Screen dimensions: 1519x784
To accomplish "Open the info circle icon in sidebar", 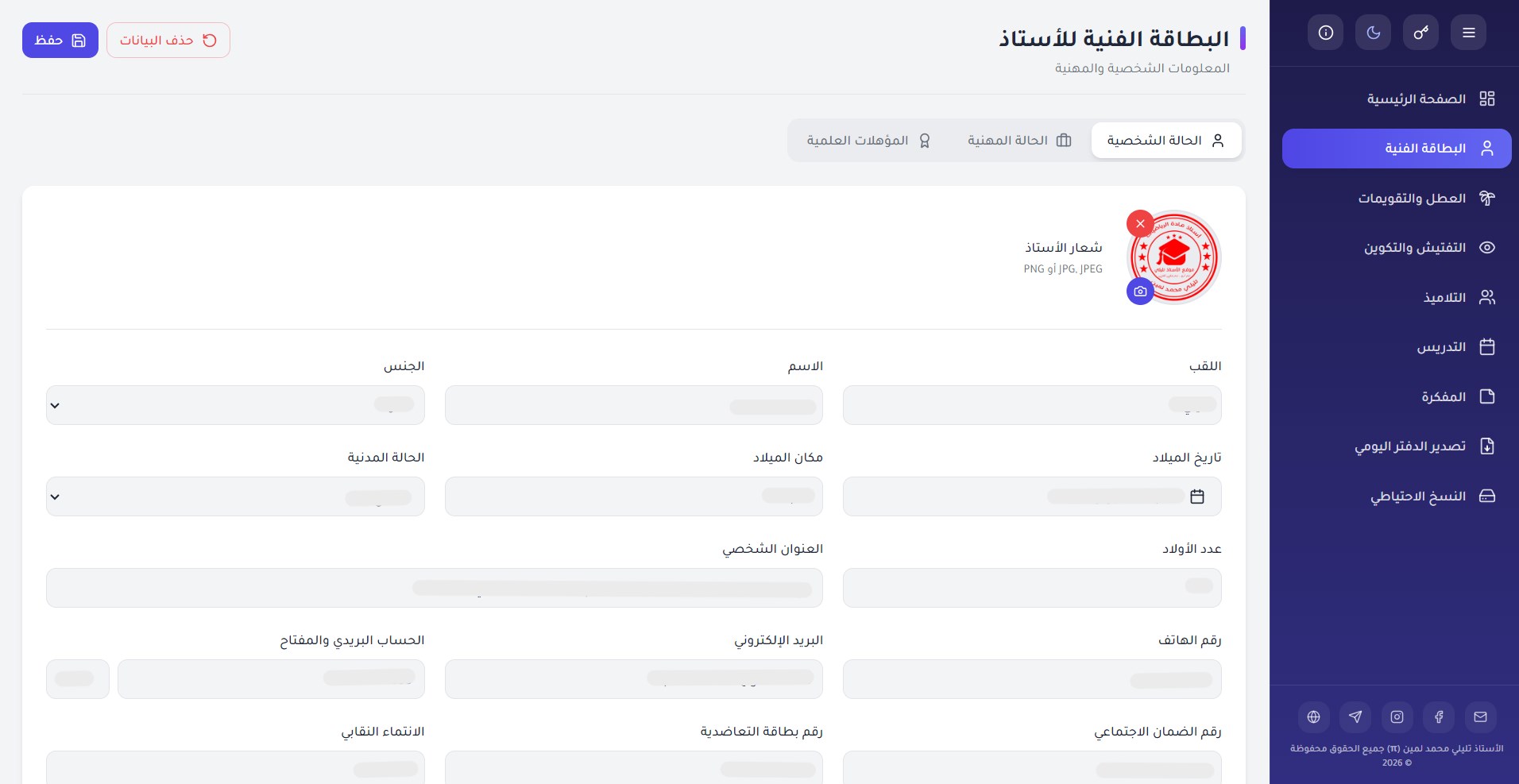I will (x=1325, y=33).
